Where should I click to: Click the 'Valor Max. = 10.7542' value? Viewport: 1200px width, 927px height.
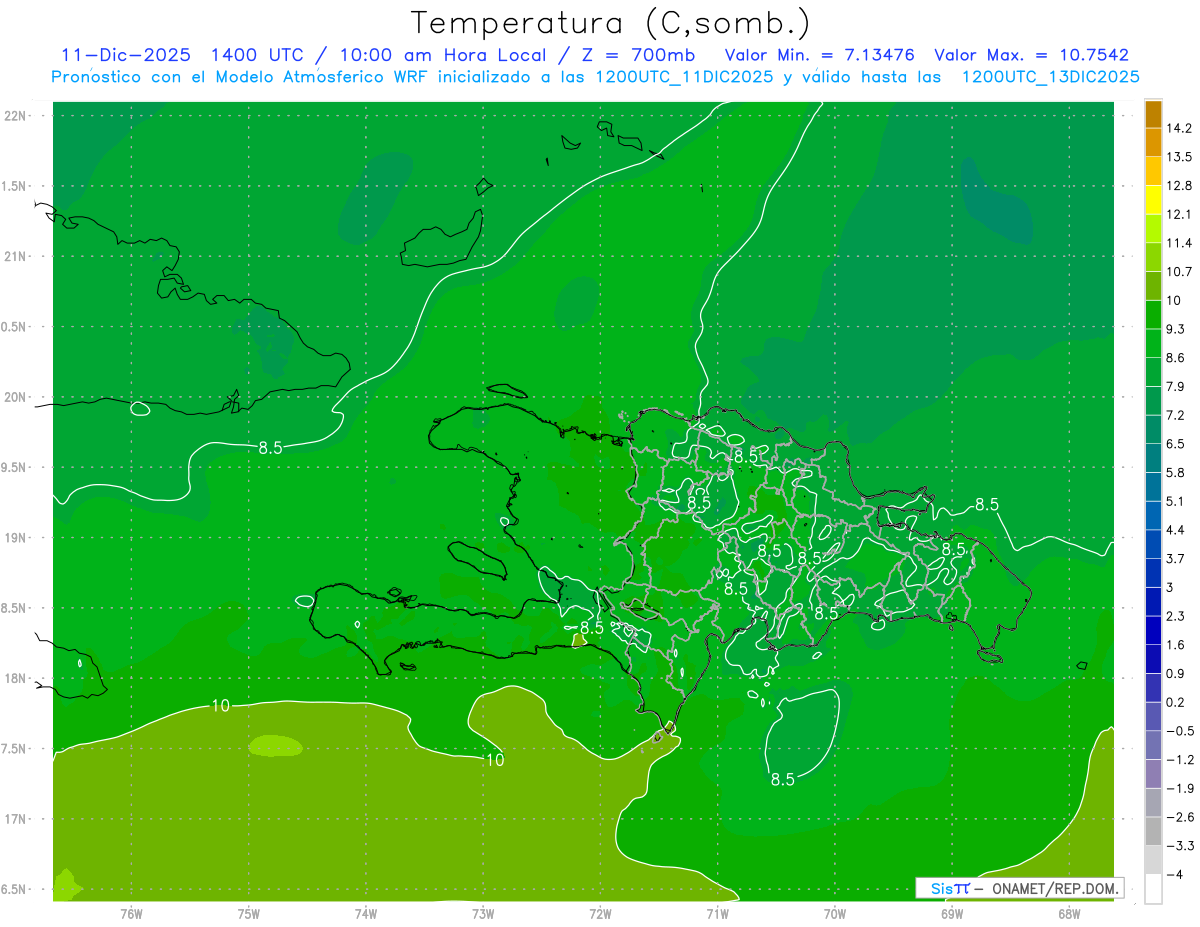1031,55
